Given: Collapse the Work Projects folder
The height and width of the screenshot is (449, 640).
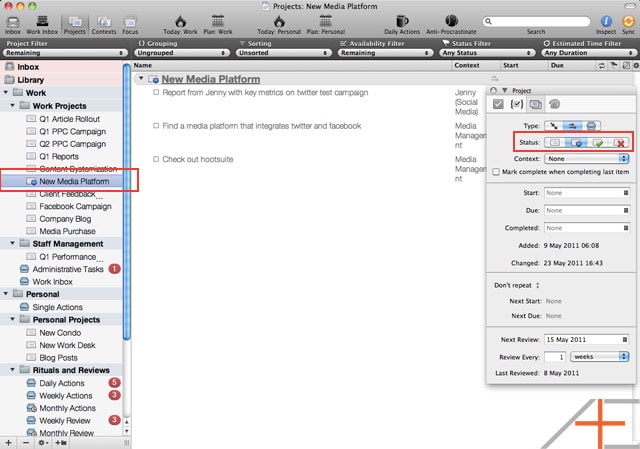Looking at the screenshot, I should pyautogui.click(x=13, y=105).
